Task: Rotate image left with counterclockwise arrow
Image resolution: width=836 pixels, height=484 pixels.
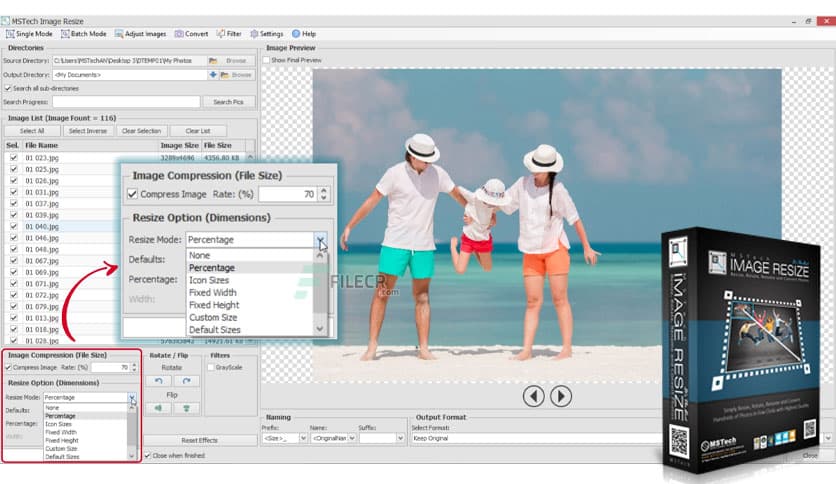Action: coord(158,381)
